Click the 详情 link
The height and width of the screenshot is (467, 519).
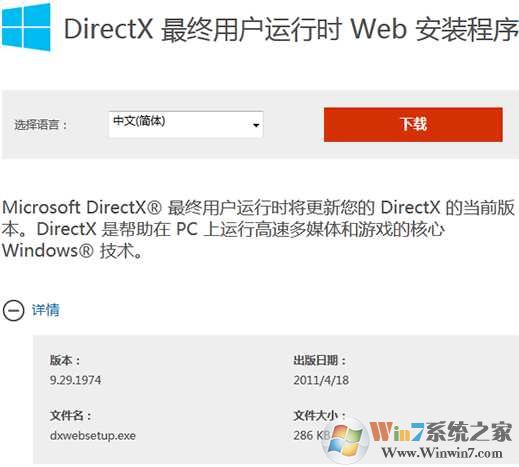coord(46,310)
